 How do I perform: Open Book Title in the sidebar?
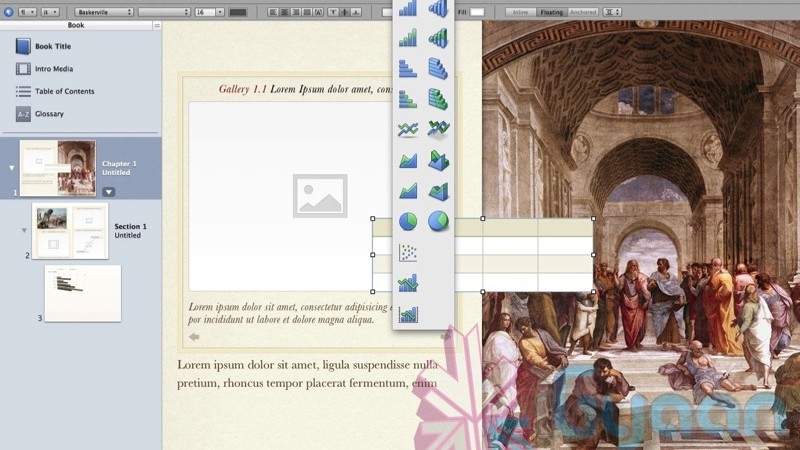[52, 46]
